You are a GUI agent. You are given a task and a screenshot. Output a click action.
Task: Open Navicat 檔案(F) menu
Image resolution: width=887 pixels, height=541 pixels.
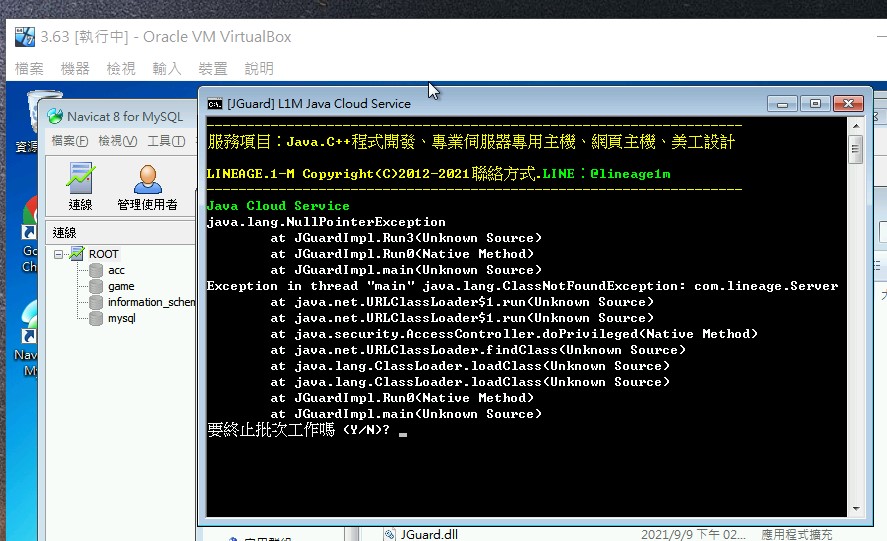coord(70,141)
